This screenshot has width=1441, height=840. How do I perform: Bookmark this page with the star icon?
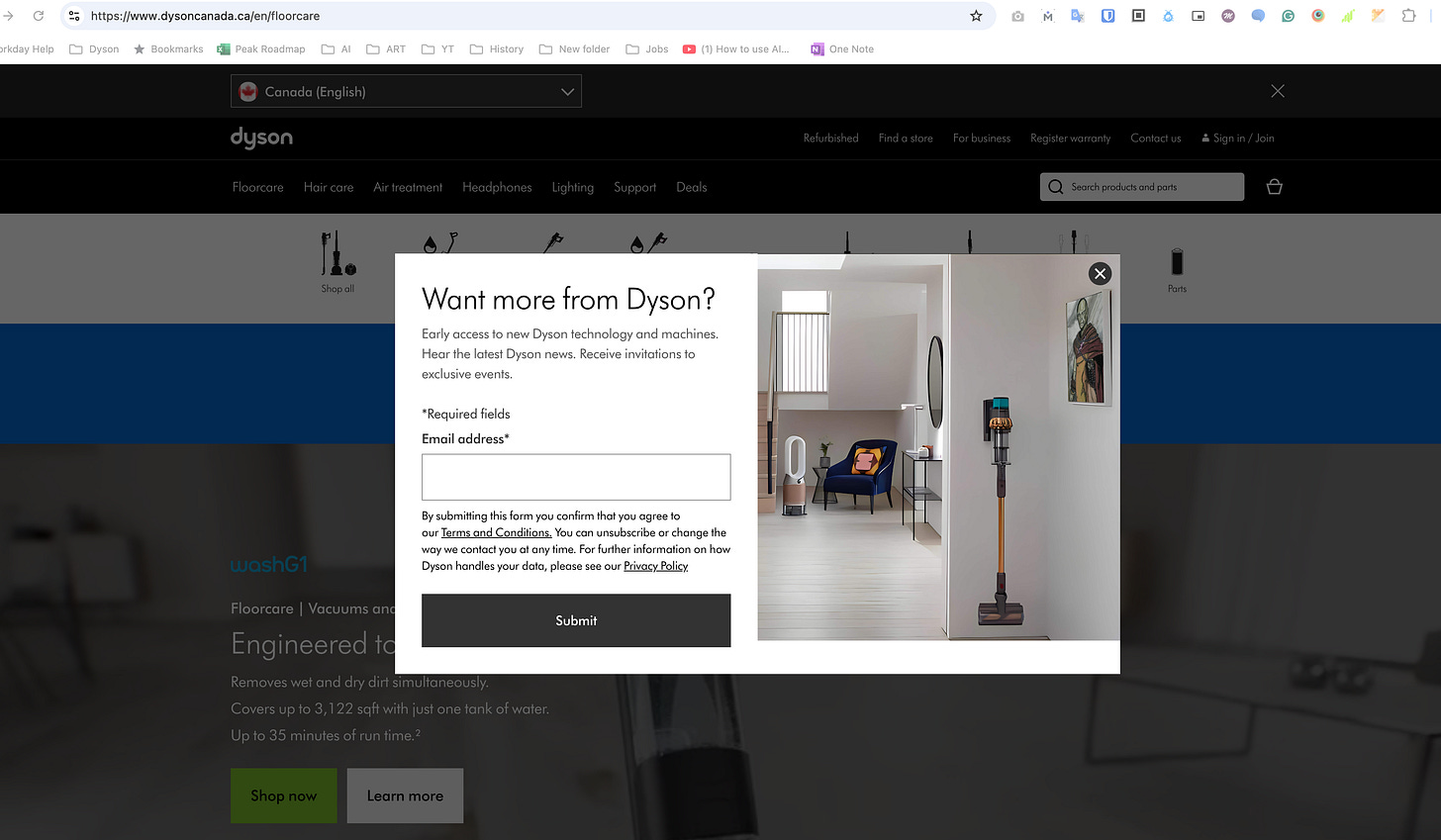(976, 16)
